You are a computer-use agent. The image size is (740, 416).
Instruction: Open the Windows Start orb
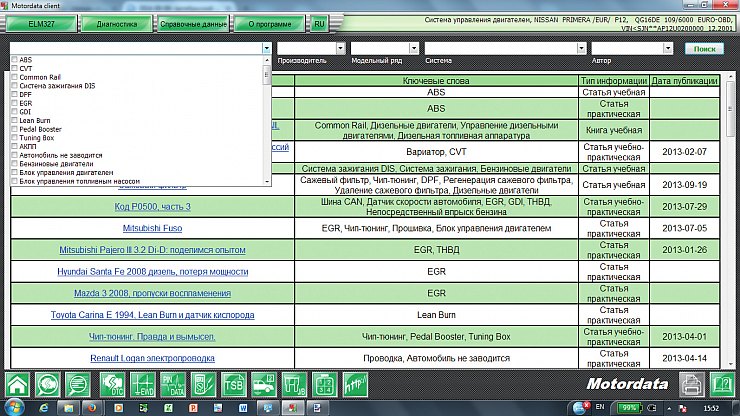[x=14, y=408]
